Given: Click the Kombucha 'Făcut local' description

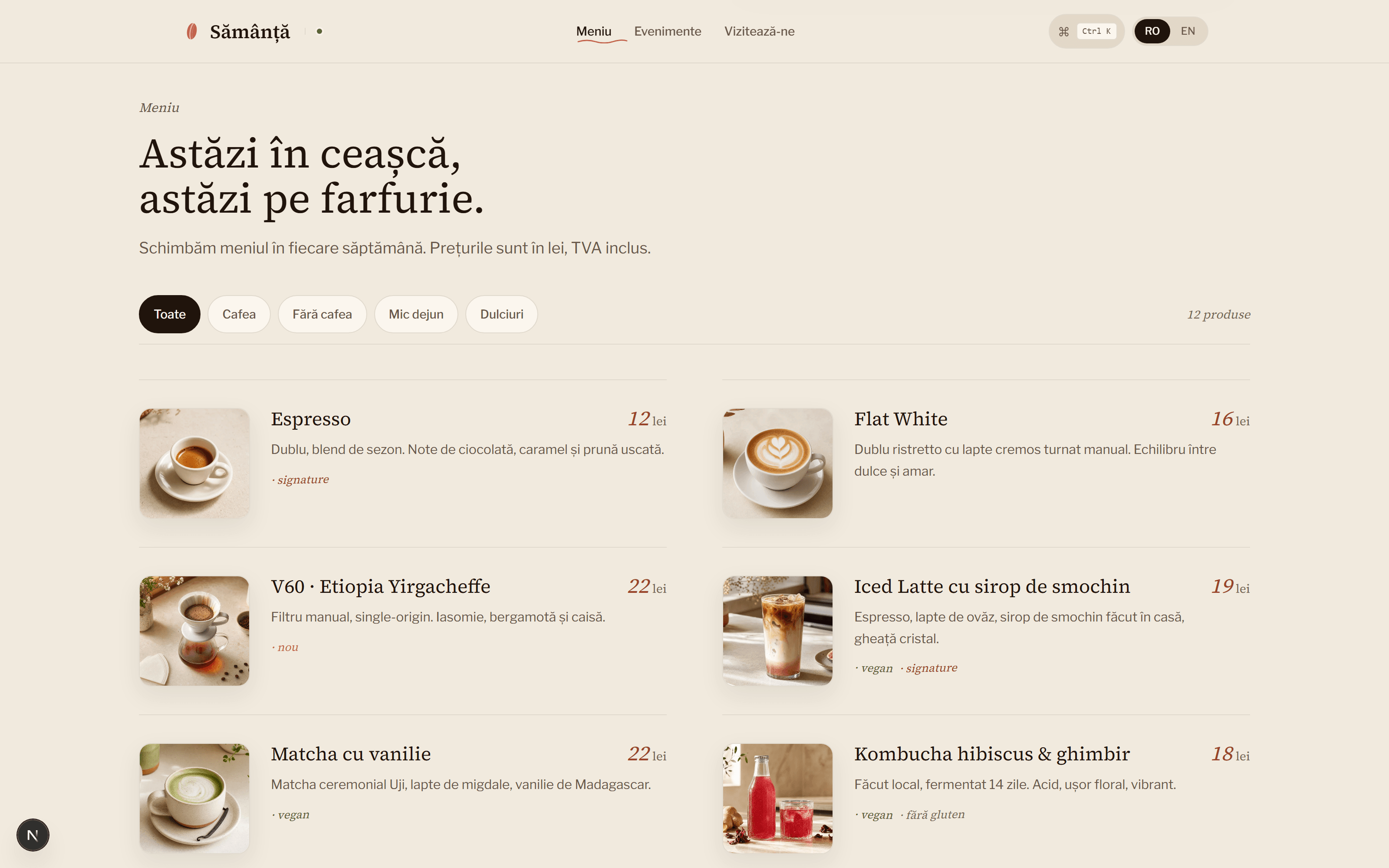Looking at the screenshot, I should click(1015, 785).
